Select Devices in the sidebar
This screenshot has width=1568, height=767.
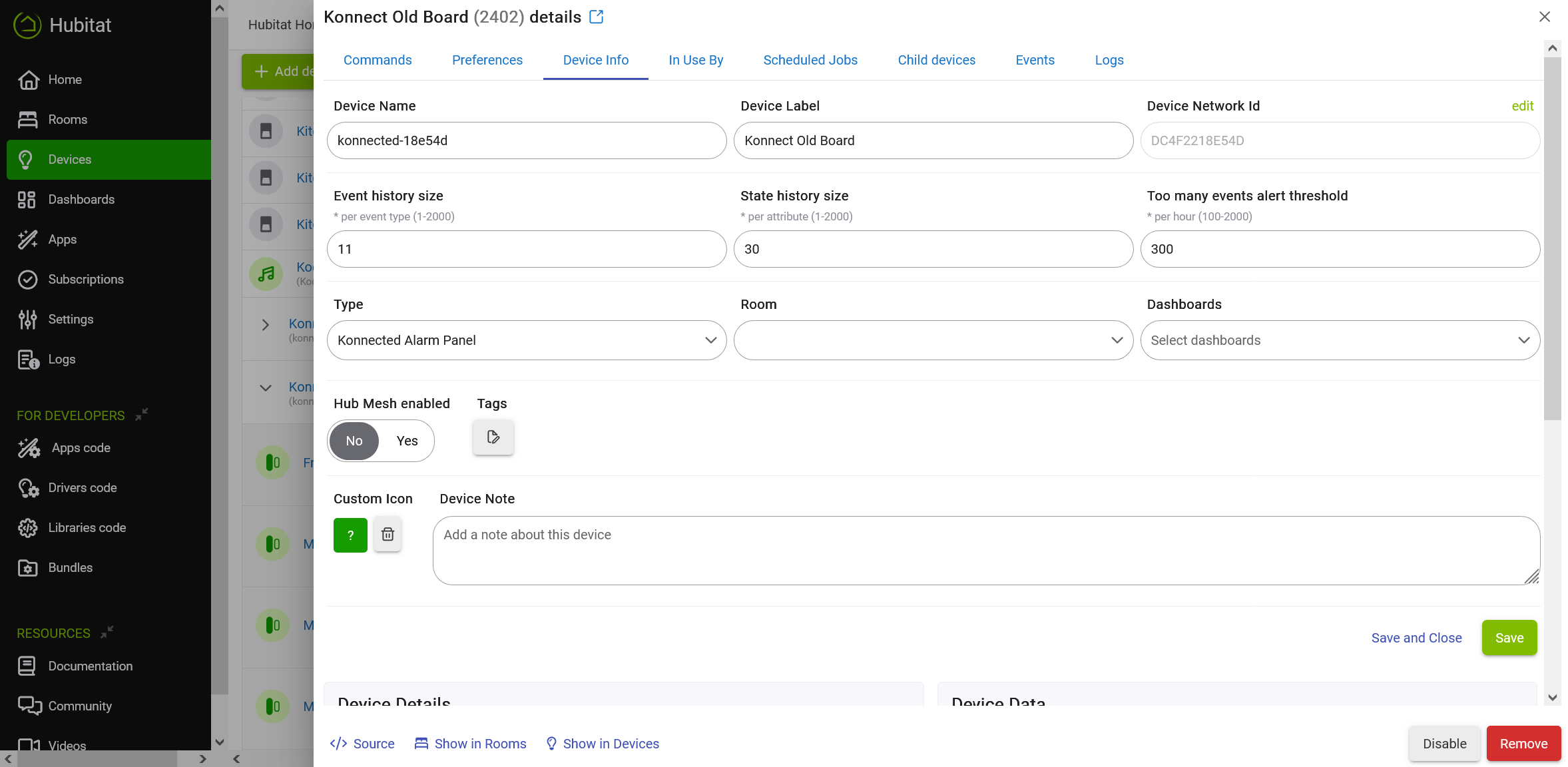click(x=109, y=160)
